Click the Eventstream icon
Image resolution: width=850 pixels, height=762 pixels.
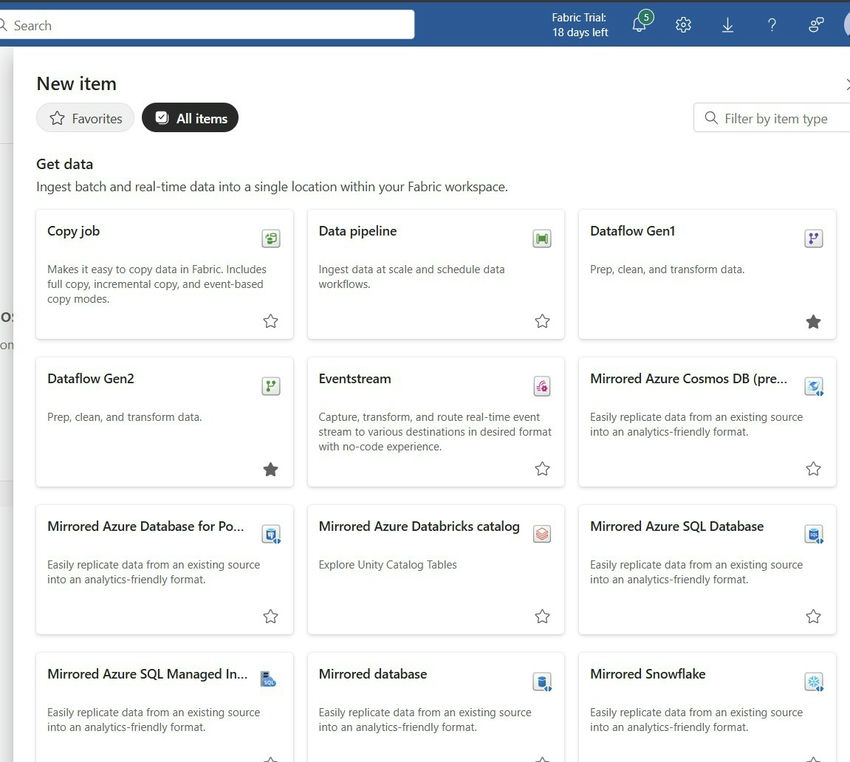541,386
